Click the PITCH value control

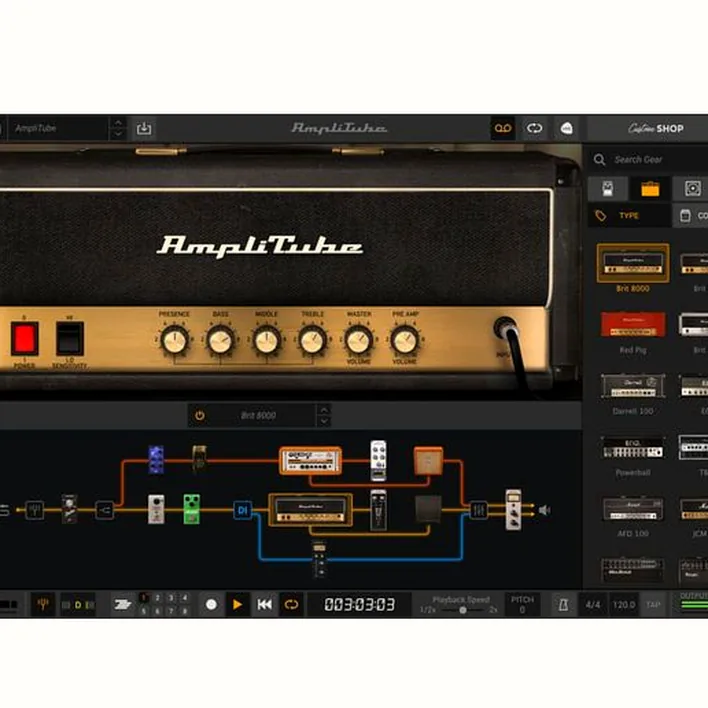522,605
